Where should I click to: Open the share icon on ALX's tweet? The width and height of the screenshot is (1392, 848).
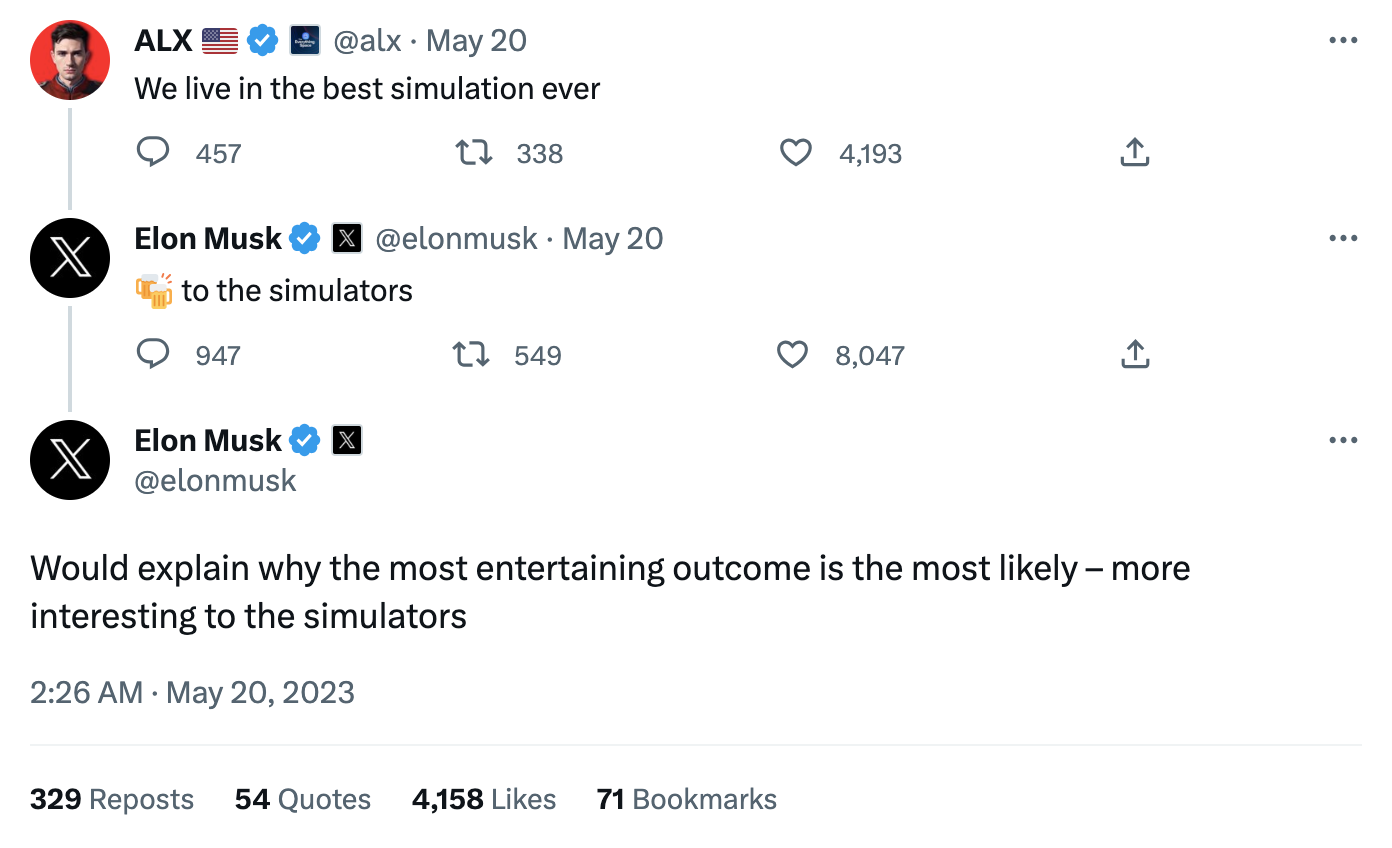click(1134, 152)
